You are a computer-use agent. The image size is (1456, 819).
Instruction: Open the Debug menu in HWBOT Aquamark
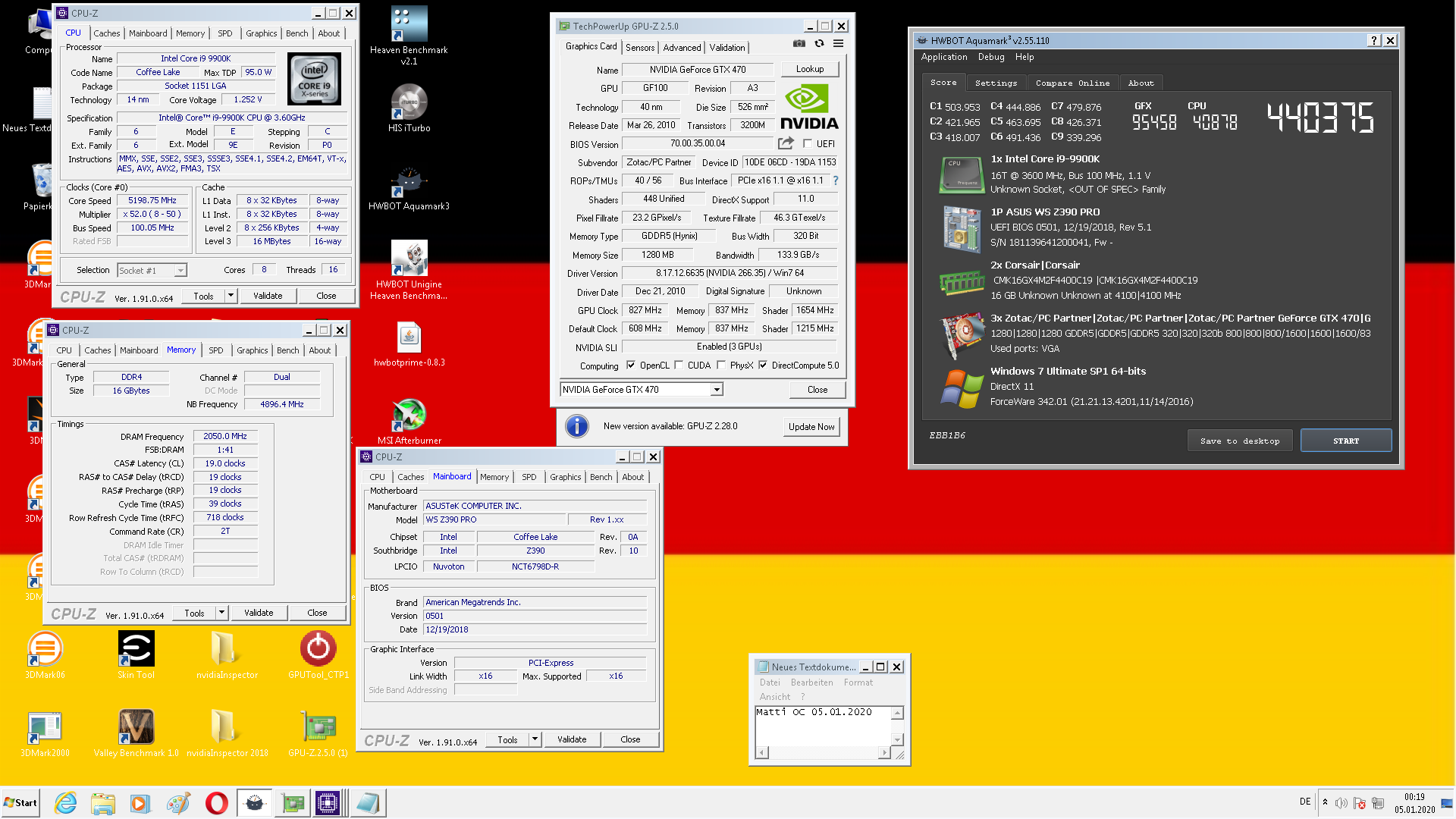pos(990,57)
